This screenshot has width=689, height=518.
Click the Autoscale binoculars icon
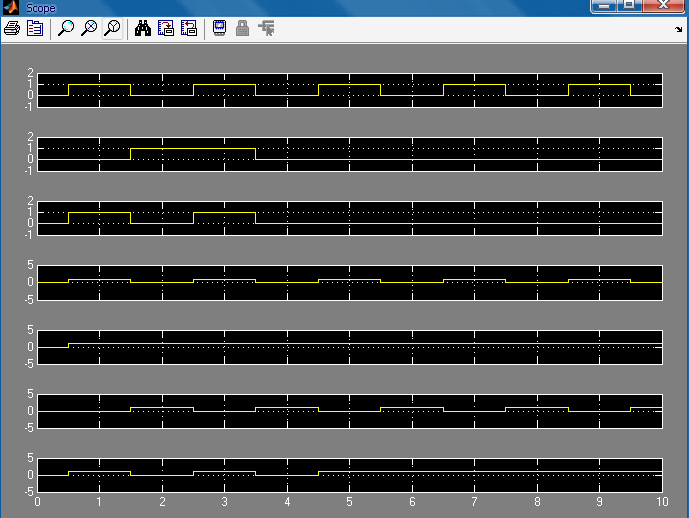[143, 29]
